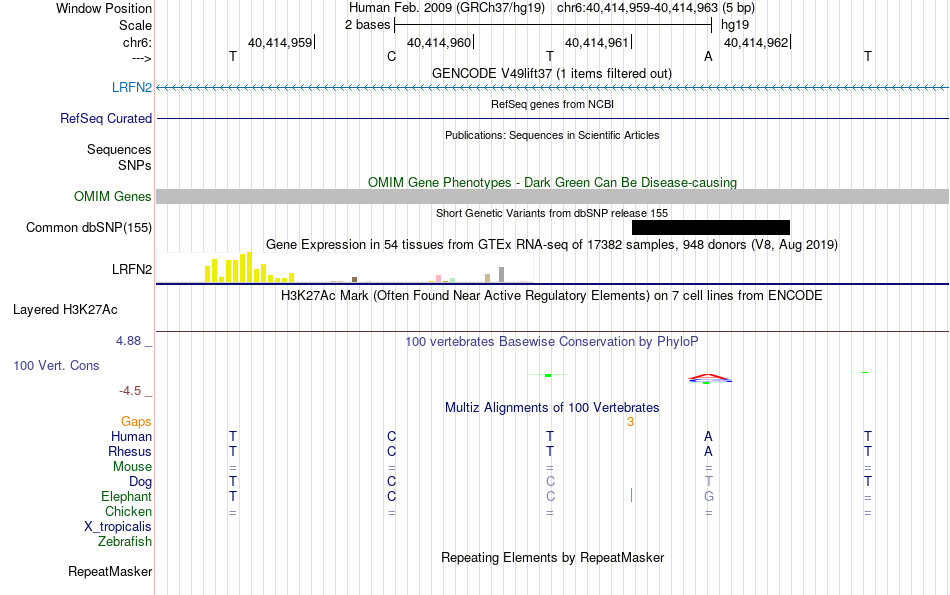Click the ---> strand direction label

[141, 58]
